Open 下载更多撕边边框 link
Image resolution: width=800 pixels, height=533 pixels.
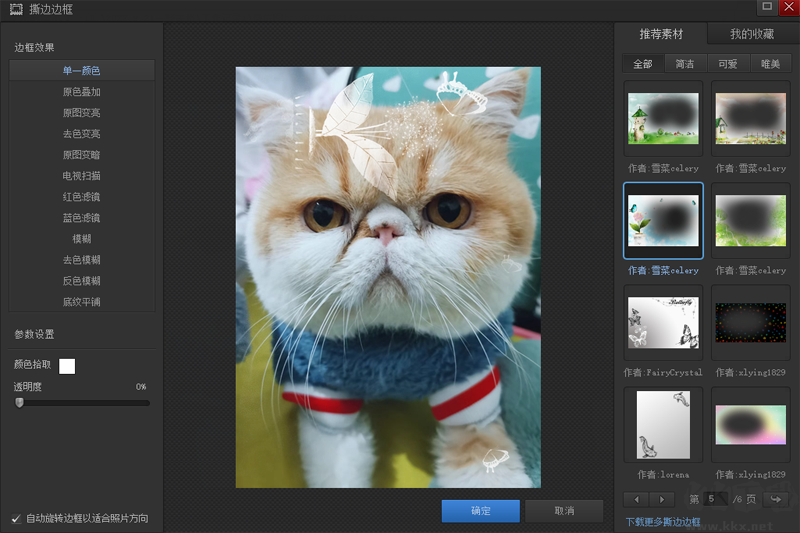[x=663, y=522]
